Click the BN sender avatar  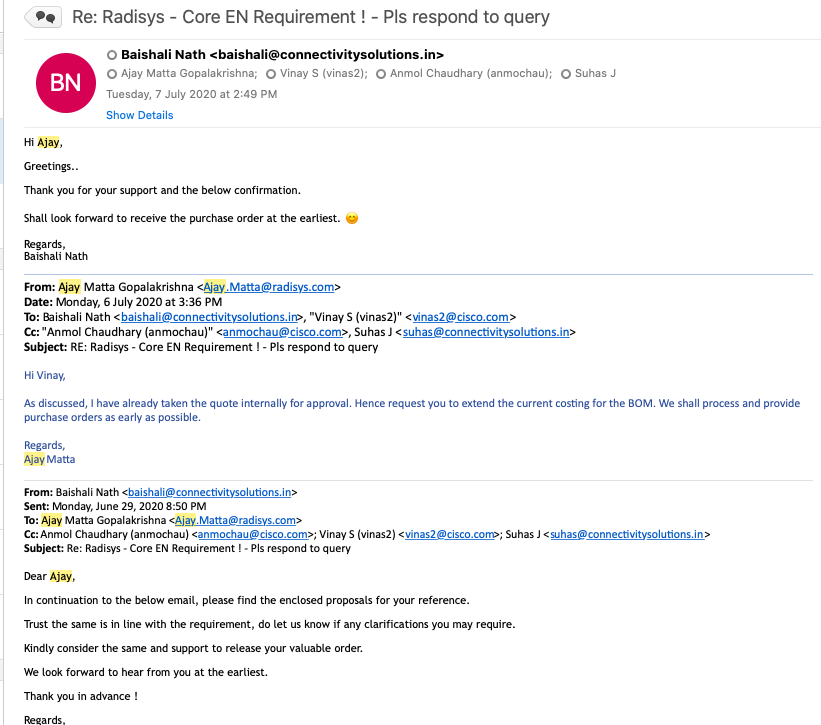pos(65,83)
